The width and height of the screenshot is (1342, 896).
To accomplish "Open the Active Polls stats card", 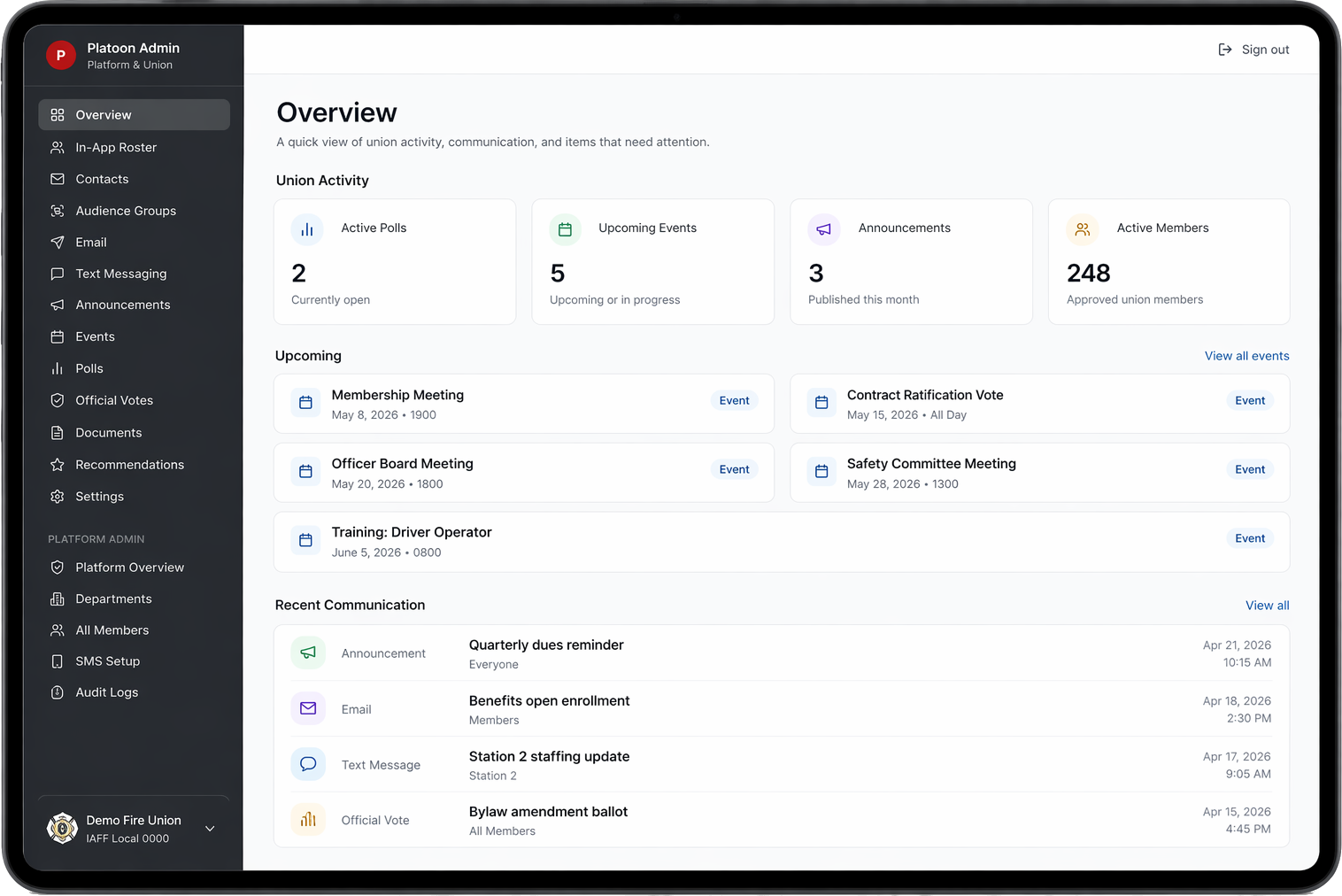I will pos(395,262).
